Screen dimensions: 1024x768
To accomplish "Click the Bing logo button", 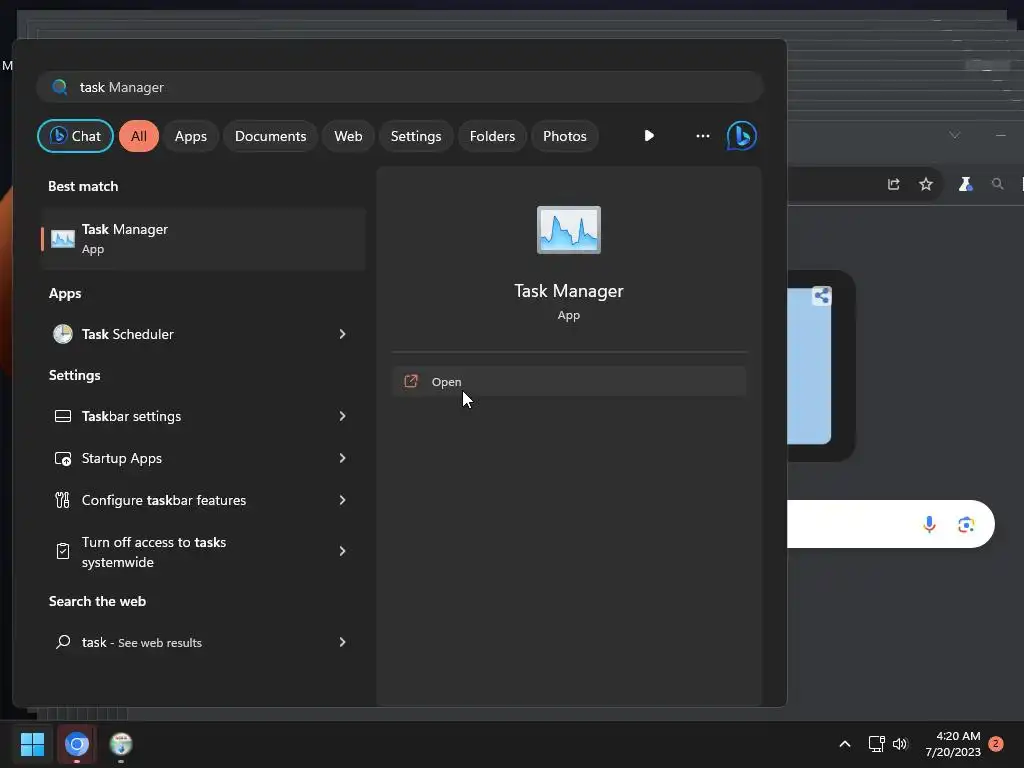I will click(742, 136).
